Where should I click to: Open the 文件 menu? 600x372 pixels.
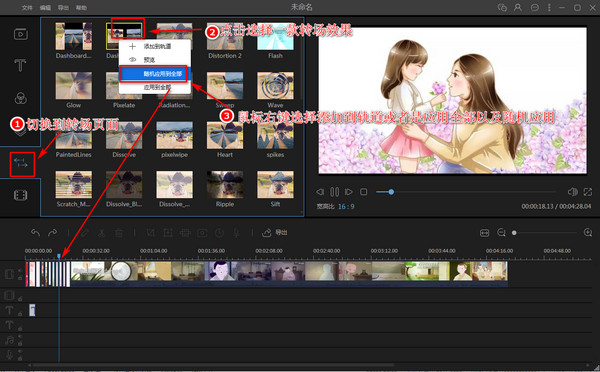tap(27, 8)
